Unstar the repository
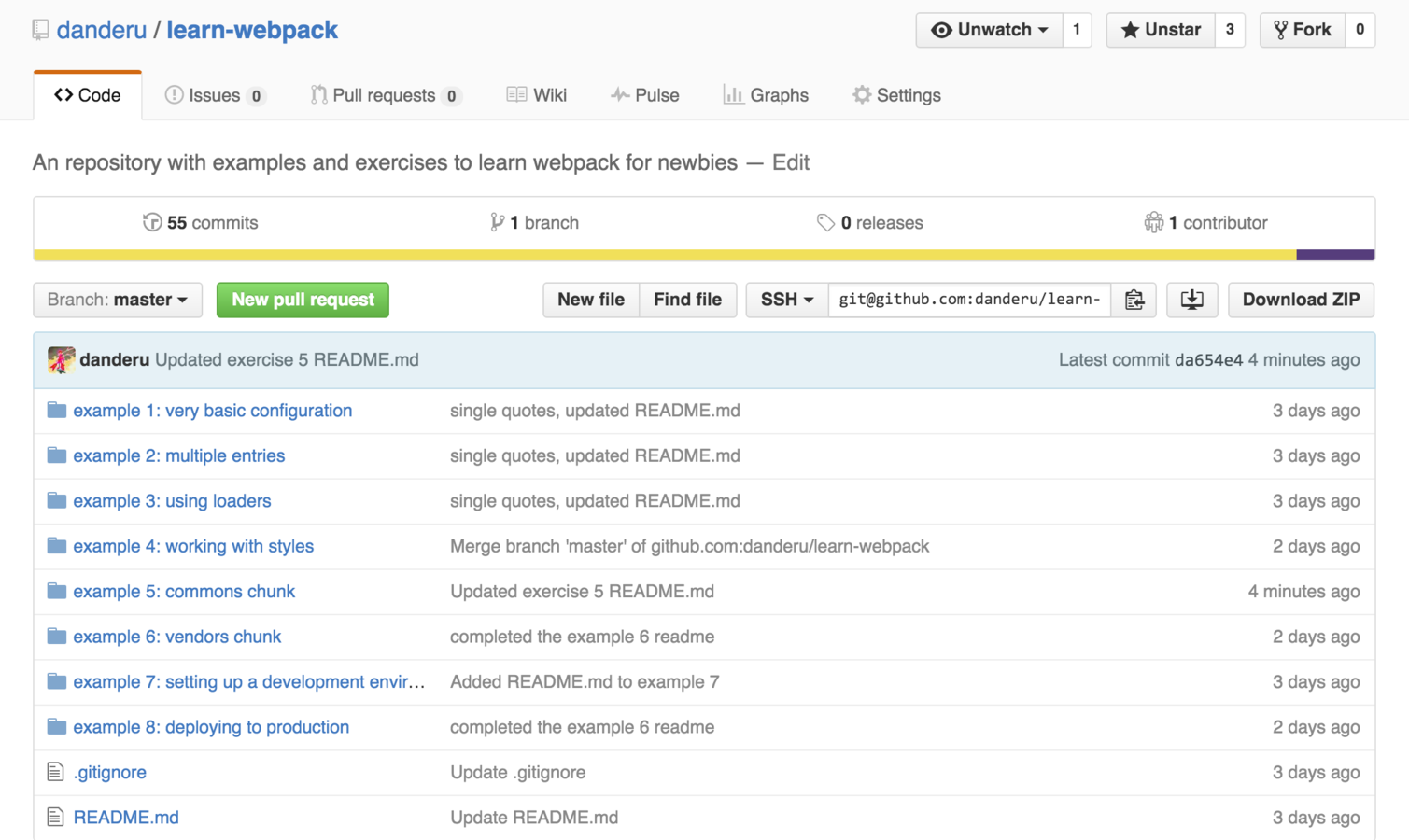This screenshot has width=1409, height=840. (x=1161, y=30)
